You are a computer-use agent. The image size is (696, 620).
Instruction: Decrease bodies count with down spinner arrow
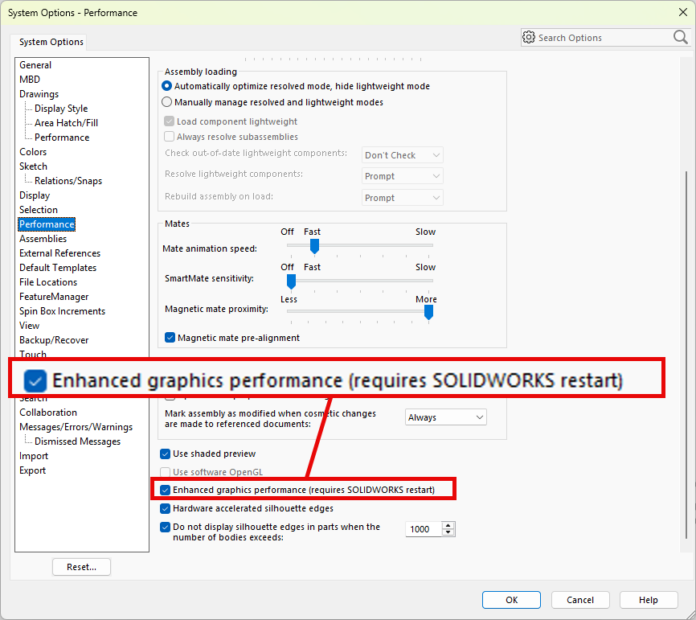448,533
